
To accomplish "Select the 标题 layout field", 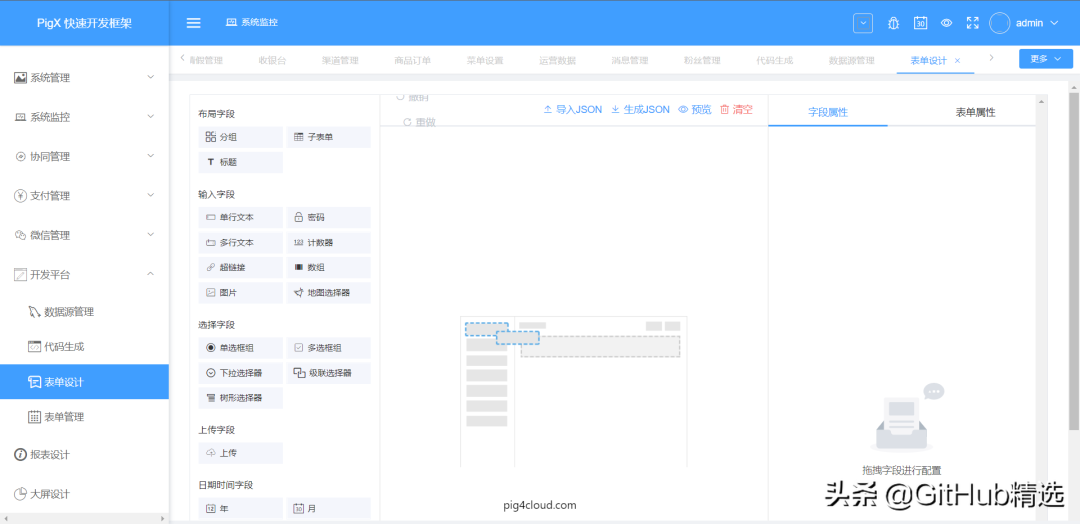I will pyautogui.click(x=240, y=163).
